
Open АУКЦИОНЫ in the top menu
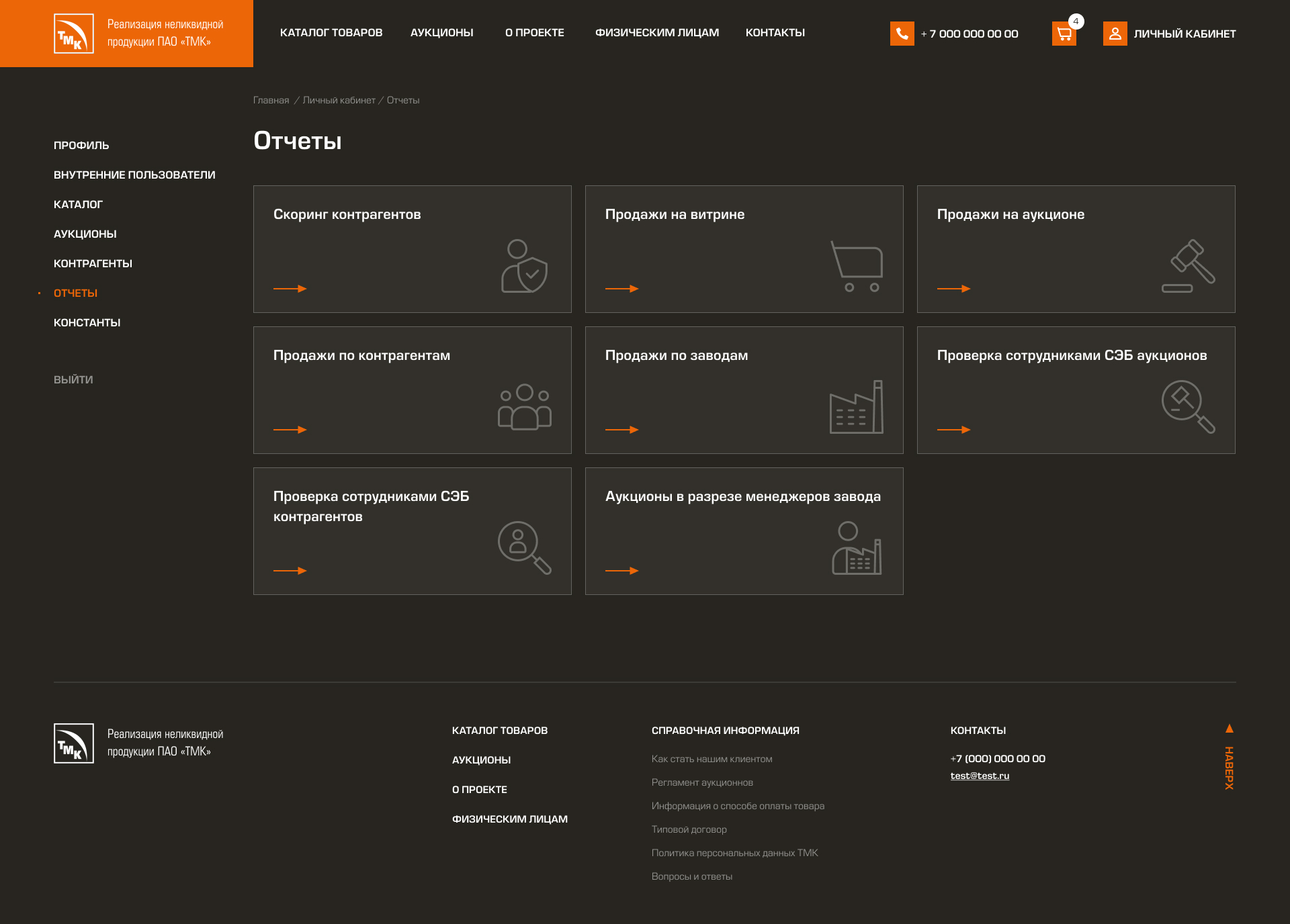[x=442, y=33]
